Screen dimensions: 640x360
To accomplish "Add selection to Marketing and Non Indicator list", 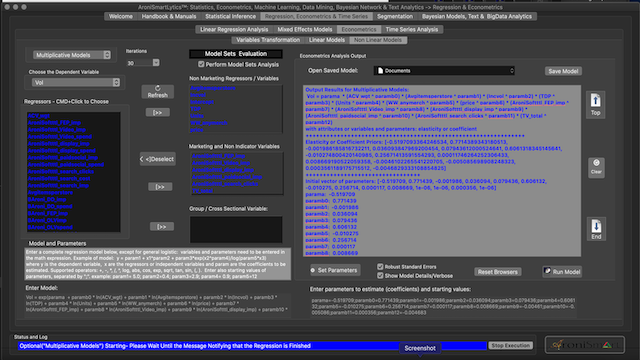I will [x=160, y=187].
